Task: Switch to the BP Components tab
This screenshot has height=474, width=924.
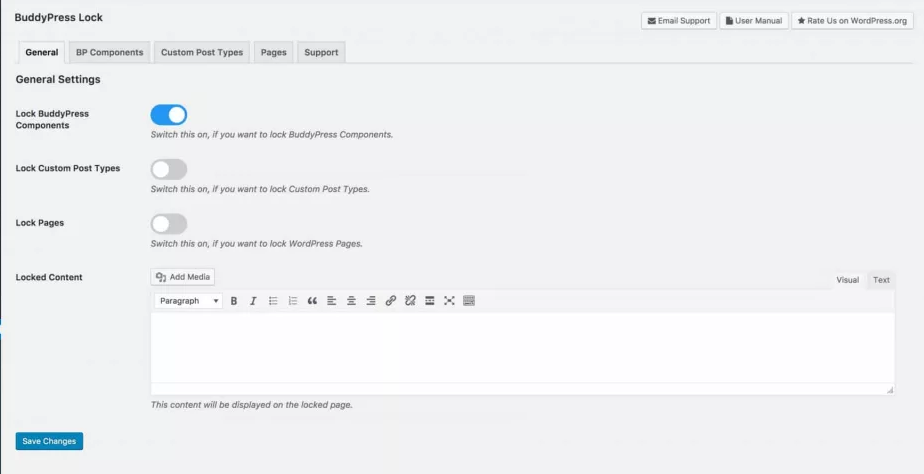Action: pyautogui.click(x=109, y=52)
